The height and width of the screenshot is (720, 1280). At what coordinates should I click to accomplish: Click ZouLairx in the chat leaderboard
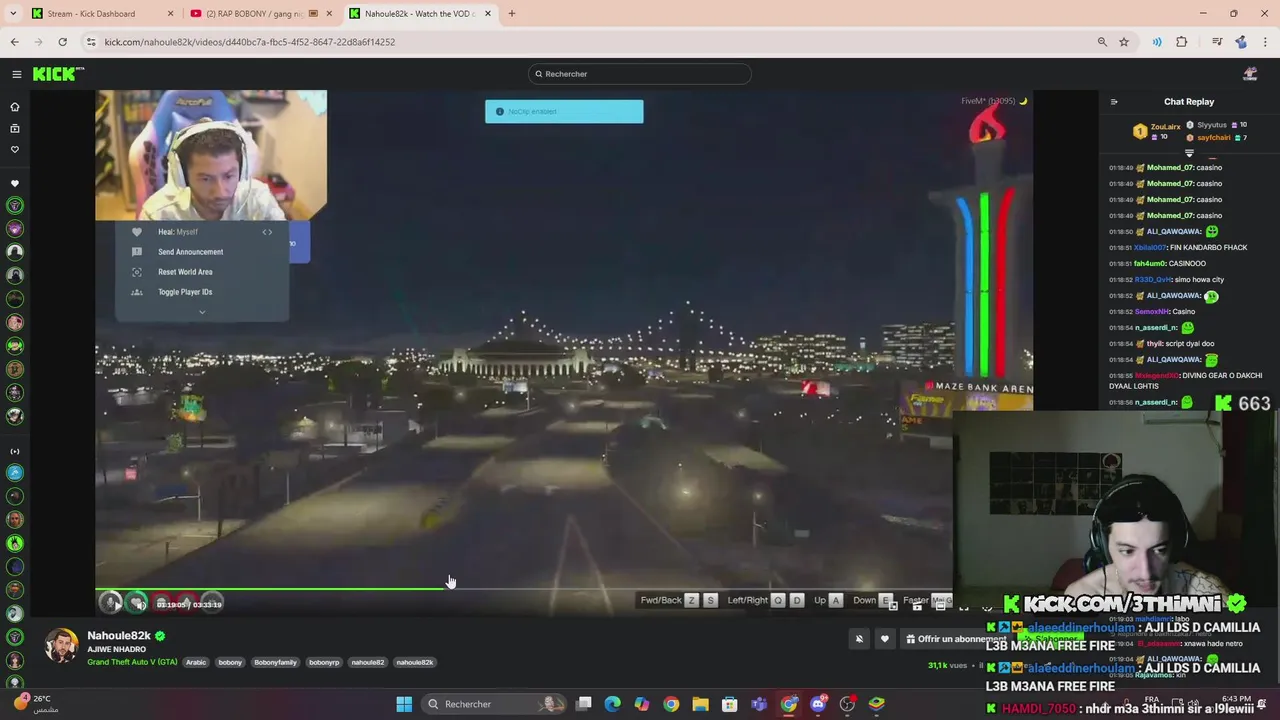[x=1165, y=127]
